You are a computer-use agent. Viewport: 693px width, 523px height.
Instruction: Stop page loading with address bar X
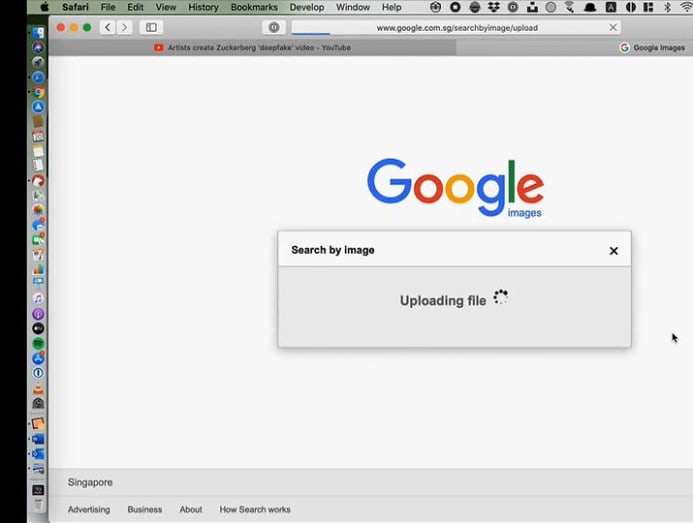point(613,28)
